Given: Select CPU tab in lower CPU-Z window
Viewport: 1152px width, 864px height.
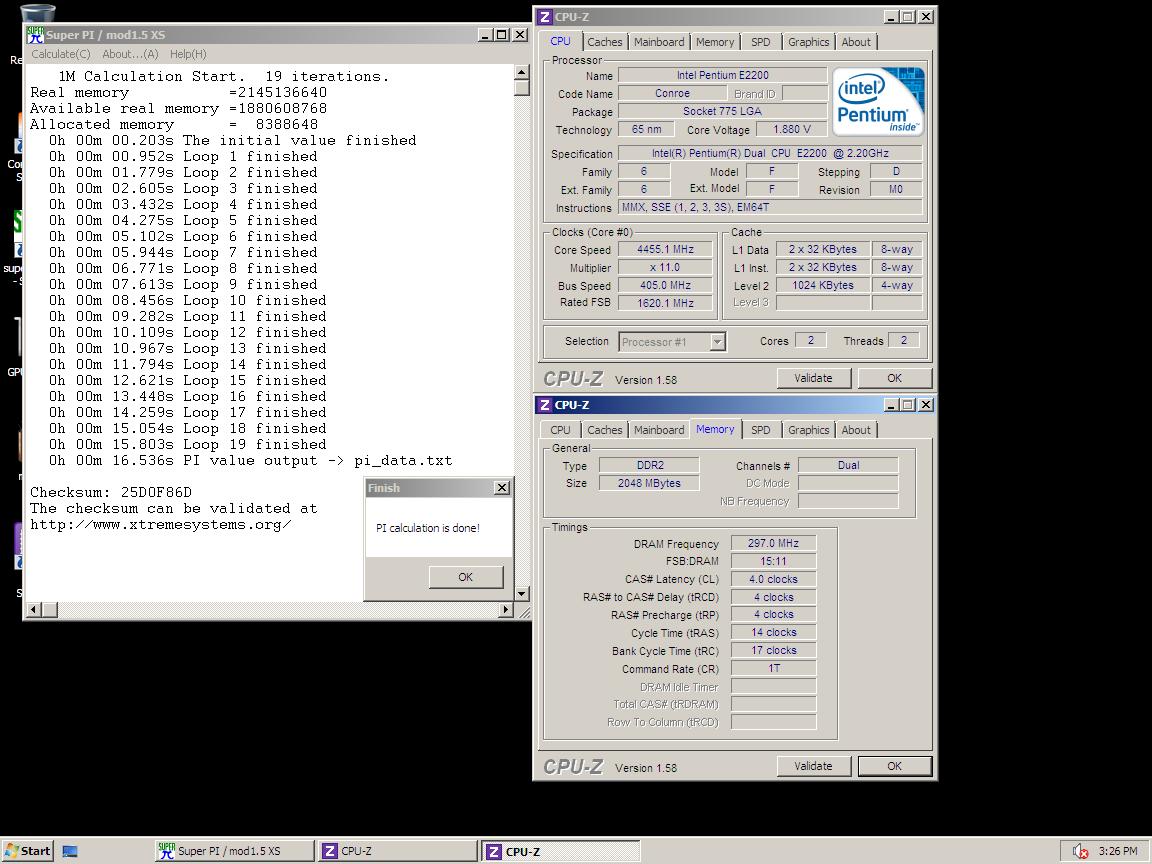Looking at the screenshot, I should [560, 430].
